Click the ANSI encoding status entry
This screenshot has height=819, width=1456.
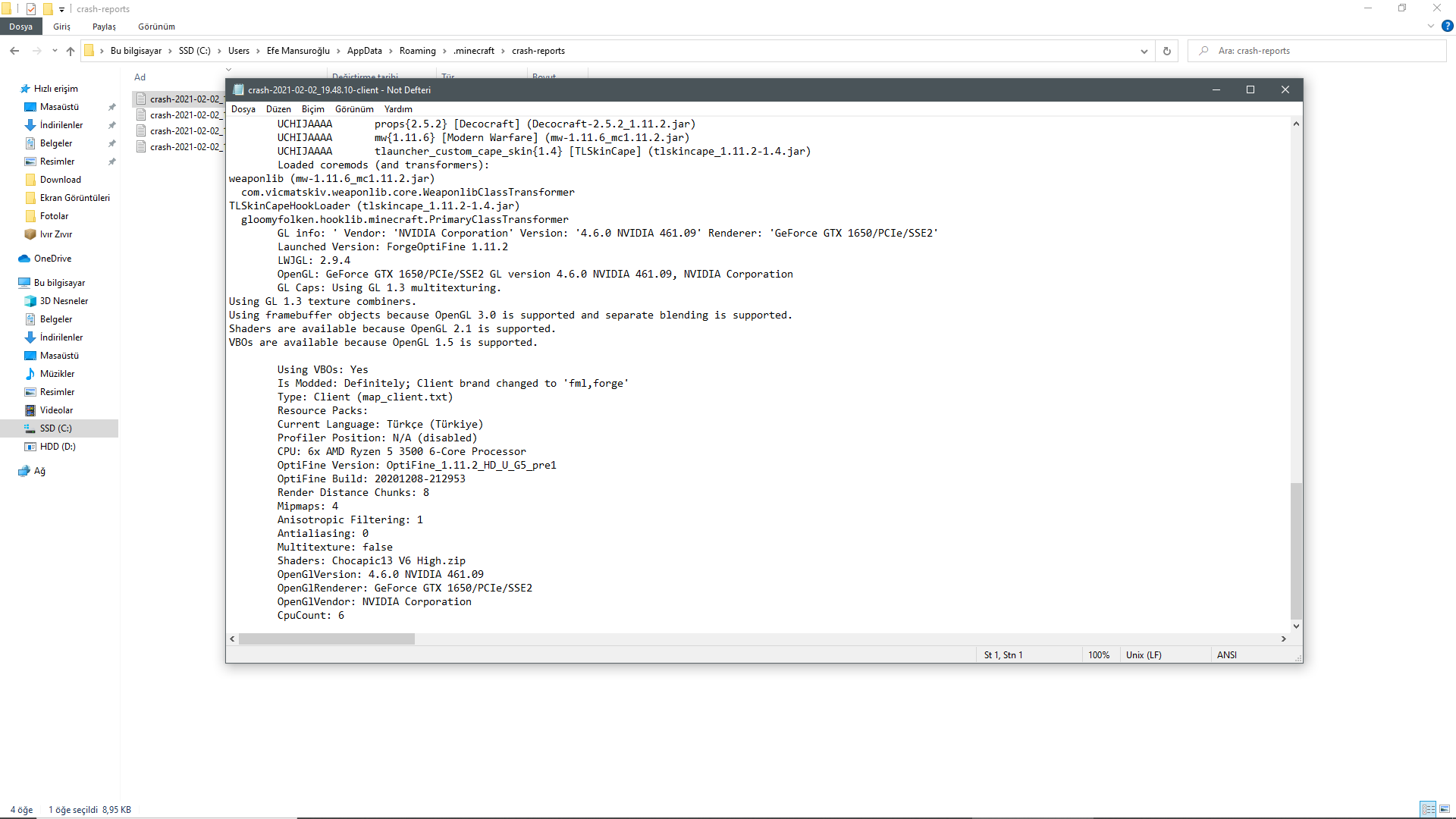click(1227, 655)
